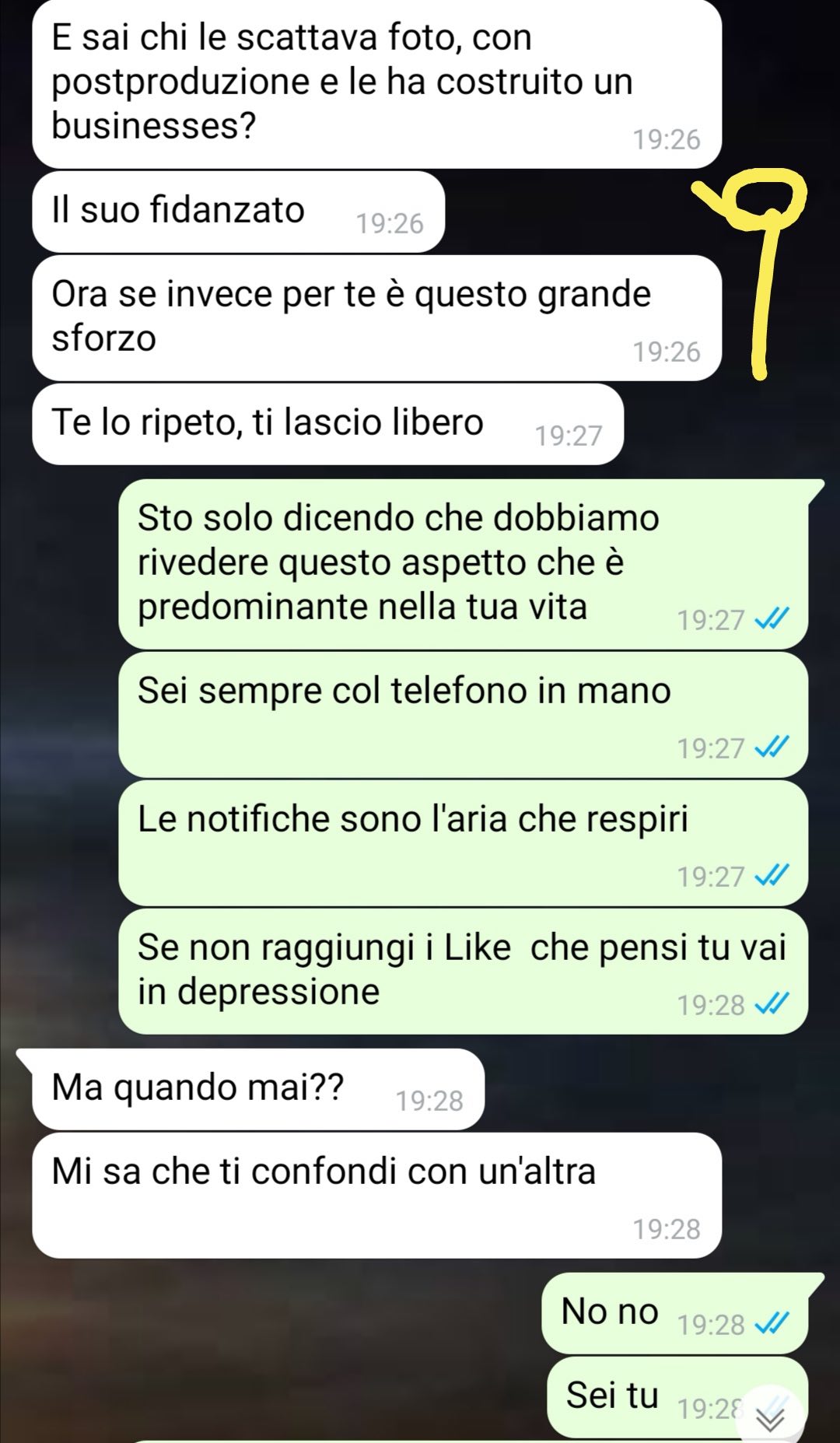Select the 'Te lo ripeto, ti lascio libero' message

tap(327, 424)
